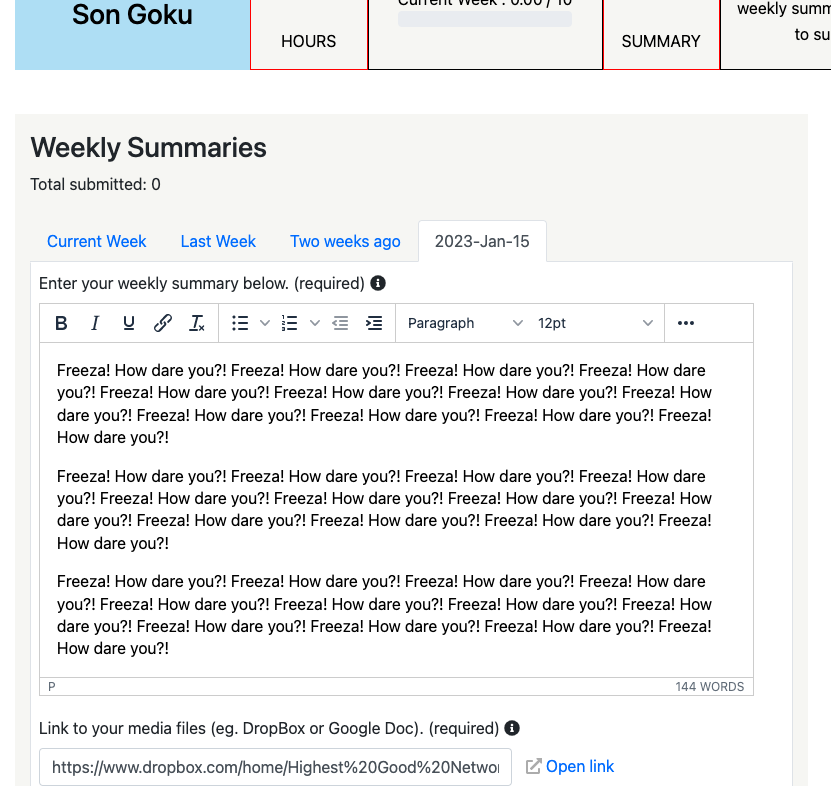Switch to the Last Week tab
Screen dimensions: 831x786
218,242
